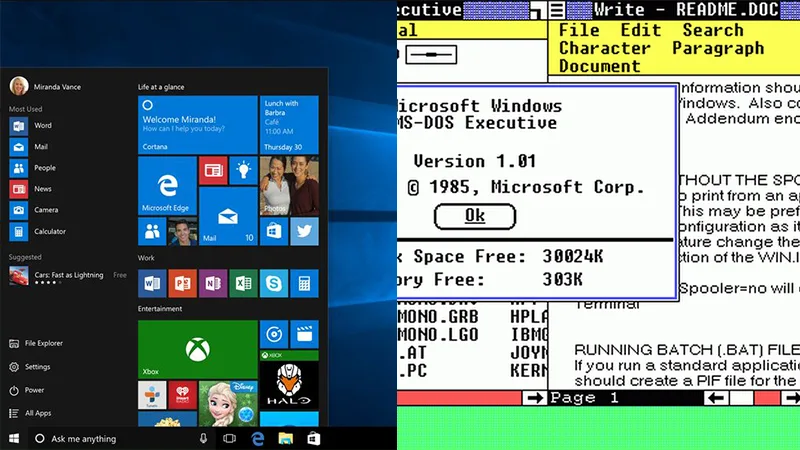
Task: Open the Cortana welcome tile
Action: coord(197,124)
